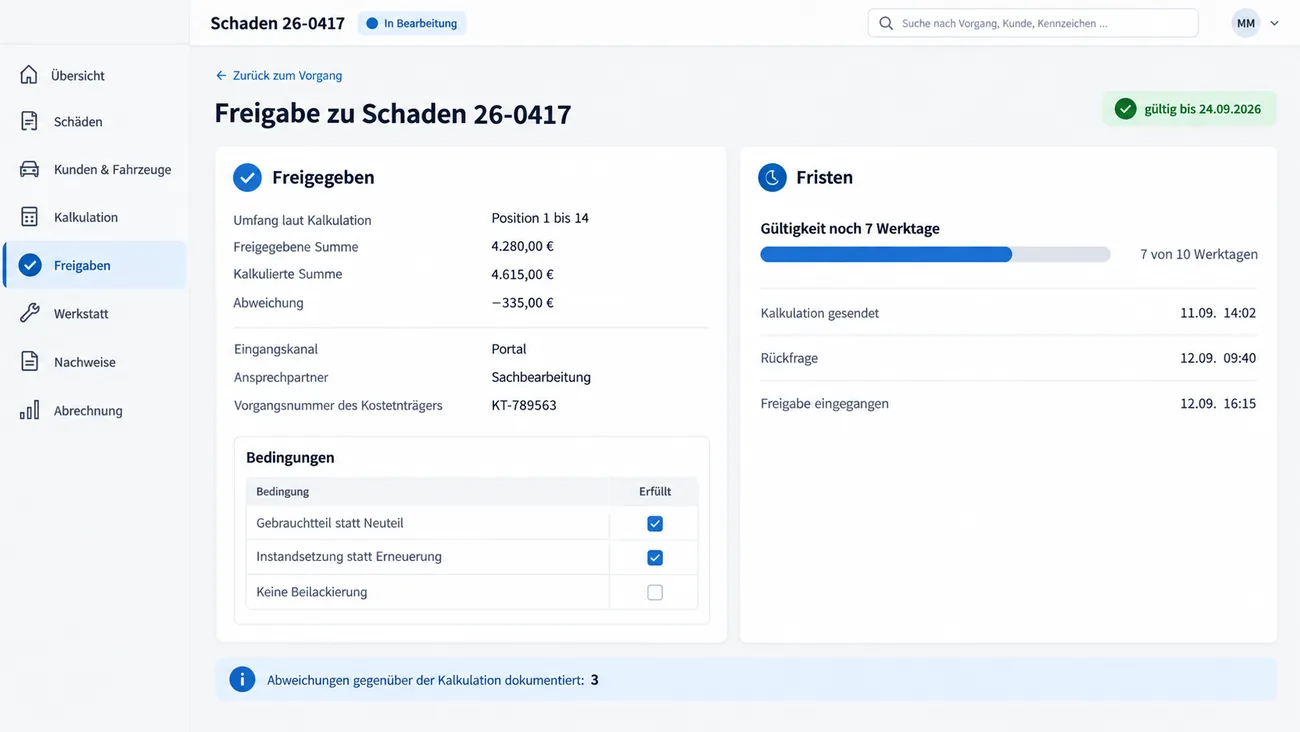Click the timestamp 12.09. 09:40
The image size is (1300, 732).
(1218, 358)
